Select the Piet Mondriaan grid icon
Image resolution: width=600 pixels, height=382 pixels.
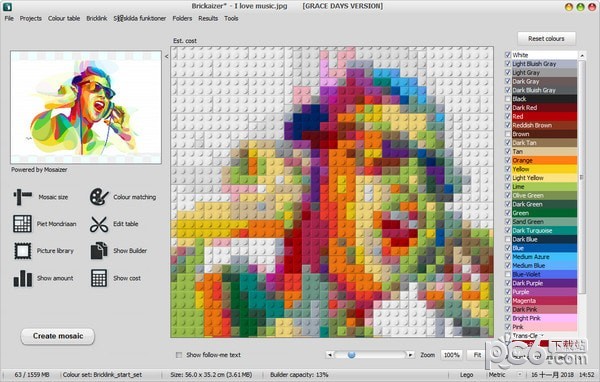22,224
